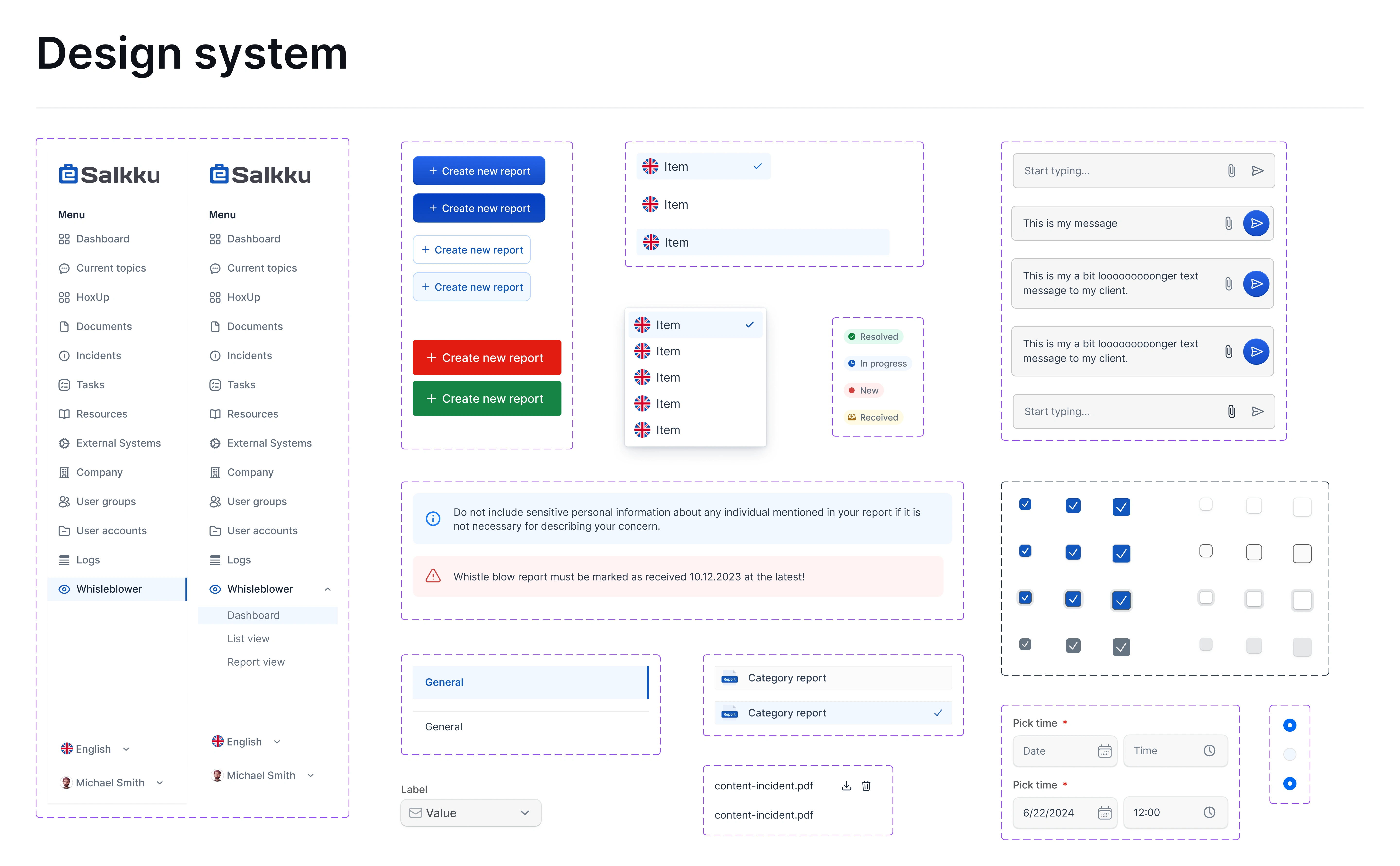Tick the largest unchecked checkbox in top row
1400x866 pixels.
tap(1302, 506)
